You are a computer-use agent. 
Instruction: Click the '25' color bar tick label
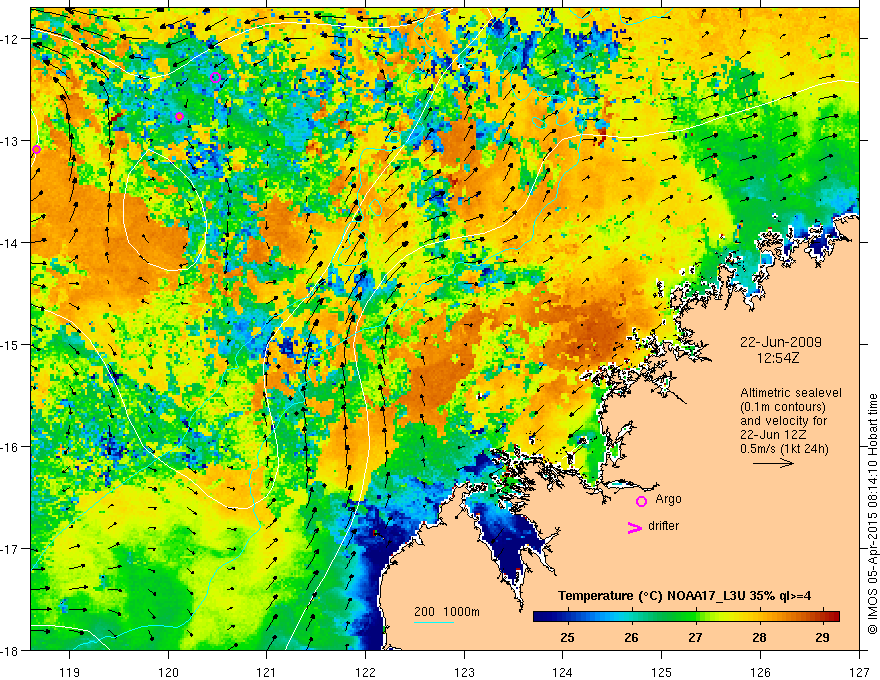567,637
